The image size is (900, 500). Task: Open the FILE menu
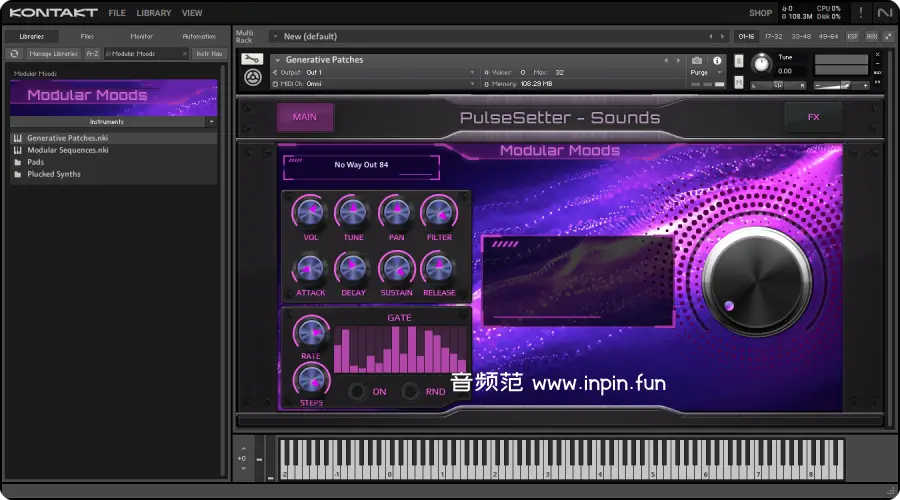coord(117,13)
